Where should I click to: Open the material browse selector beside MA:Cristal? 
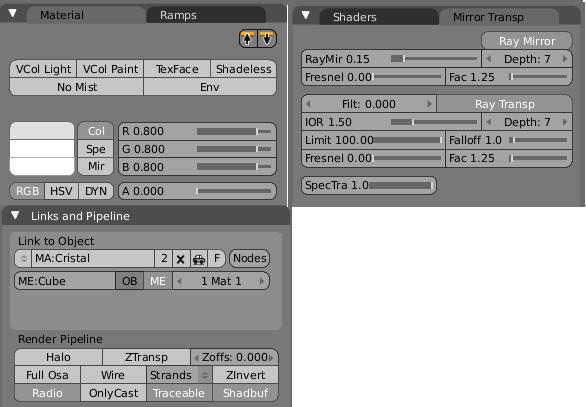coord(23,259)
